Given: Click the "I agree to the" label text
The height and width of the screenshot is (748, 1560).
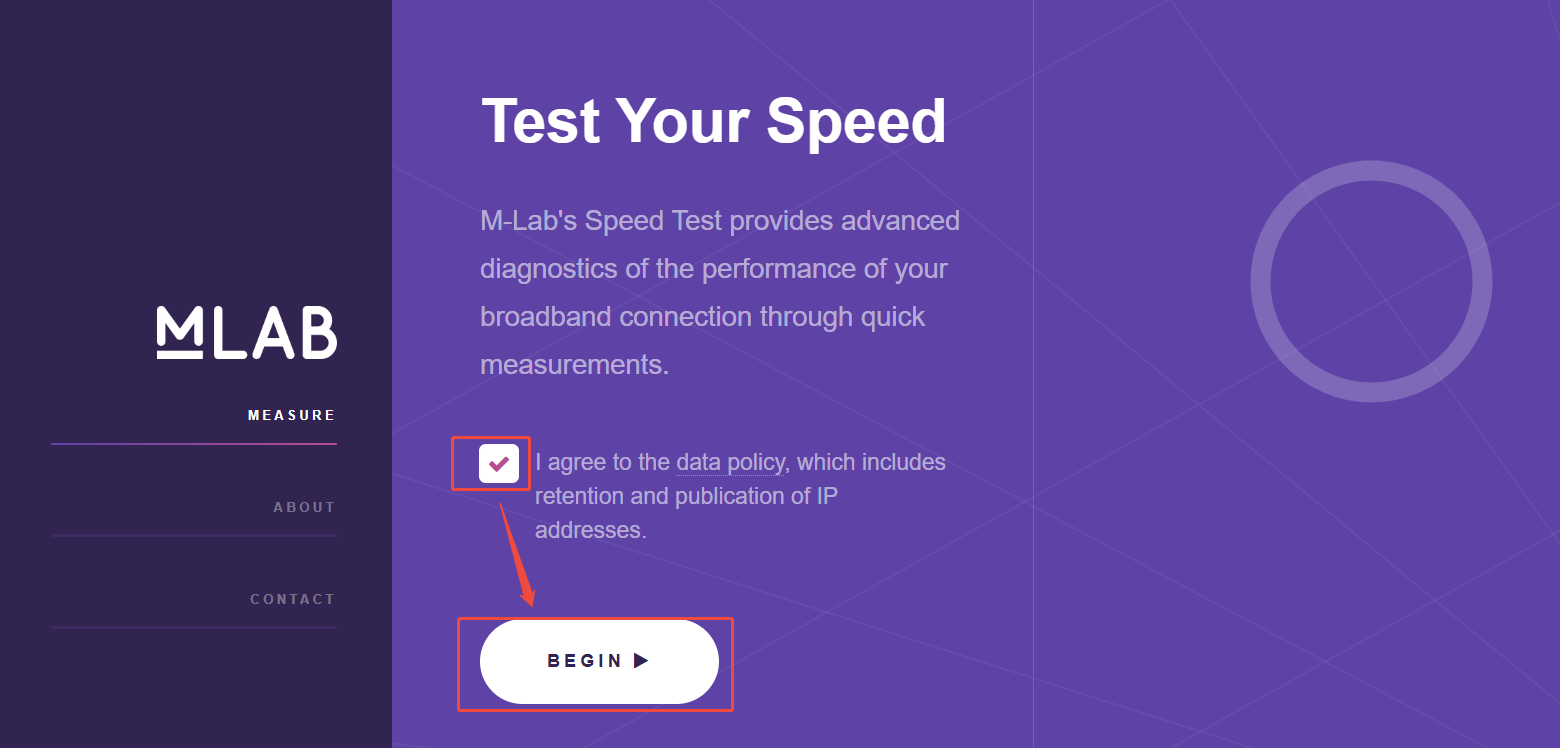Looking at the screenshot, I should click(x=602, y=462).
